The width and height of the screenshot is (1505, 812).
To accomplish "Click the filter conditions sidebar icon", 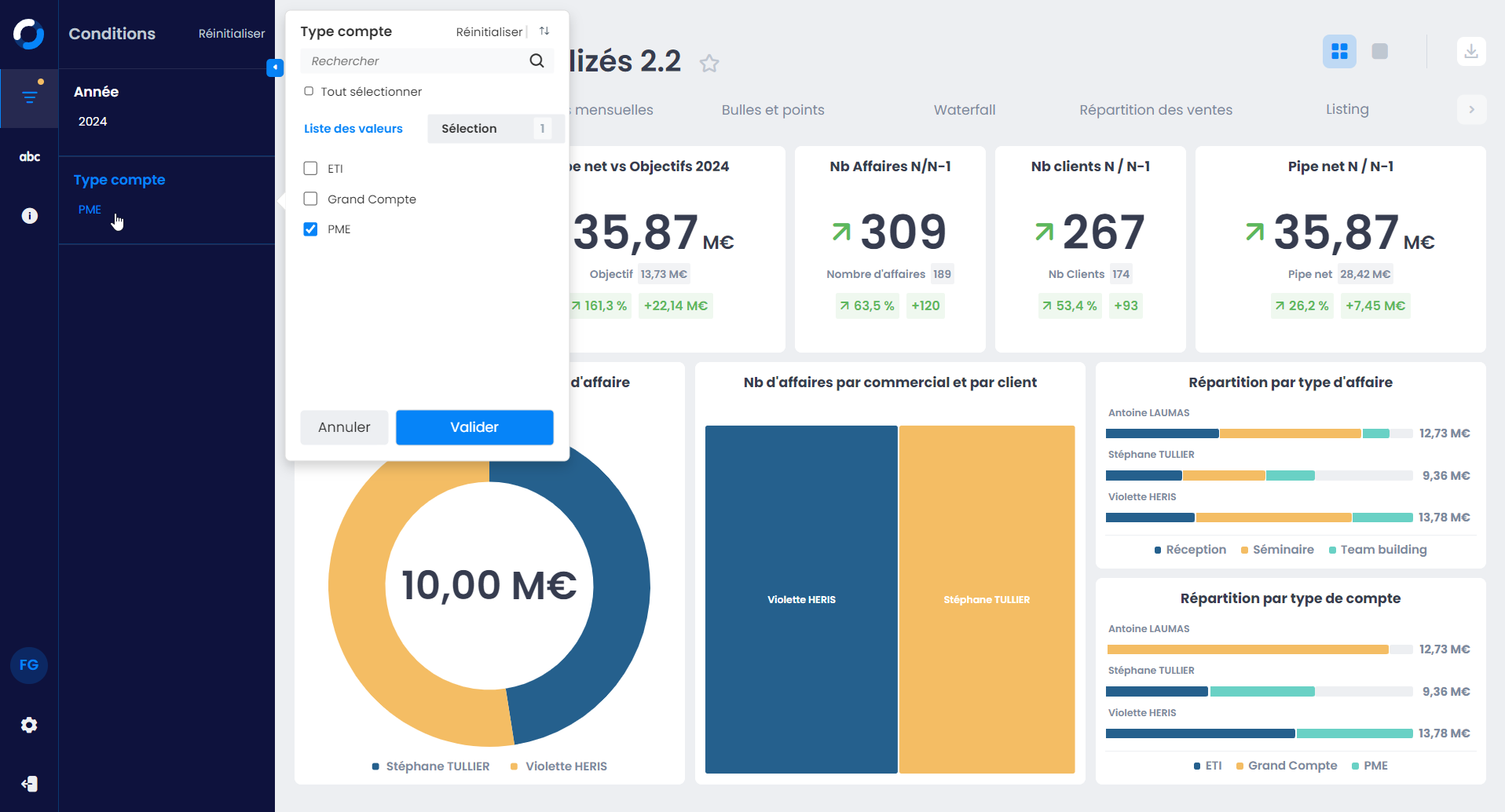I will 29,97.
